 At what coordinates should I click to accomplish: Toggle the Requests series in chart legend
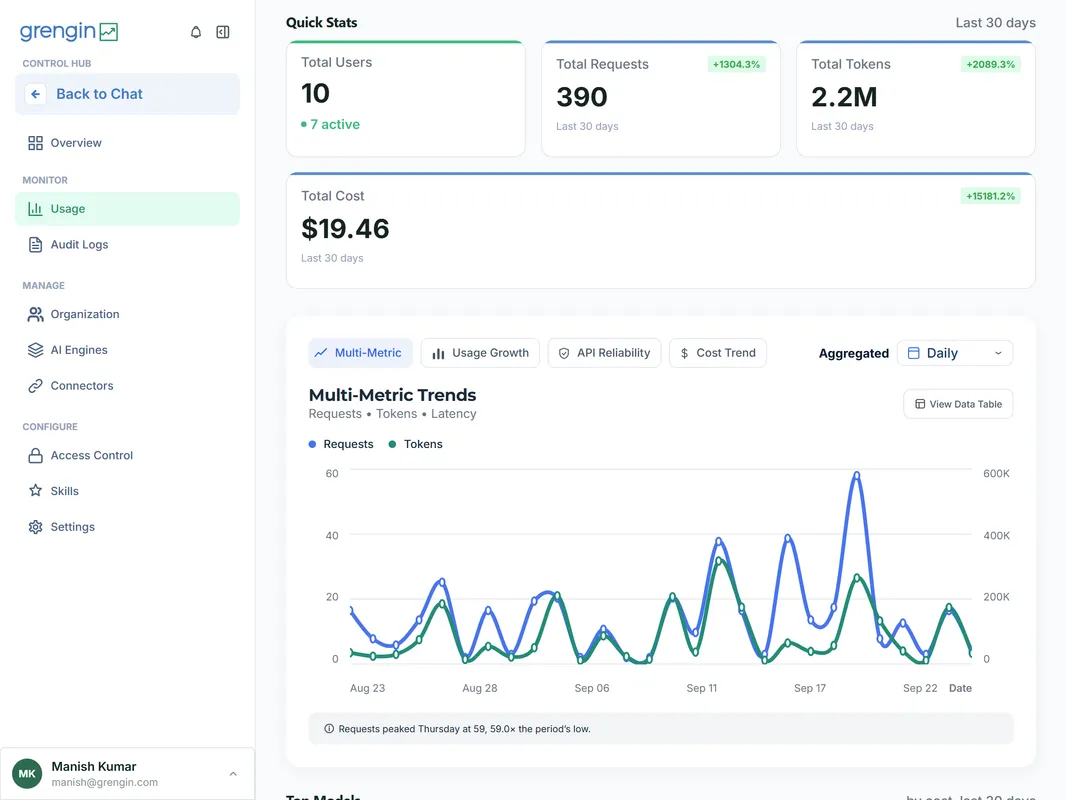341,444
